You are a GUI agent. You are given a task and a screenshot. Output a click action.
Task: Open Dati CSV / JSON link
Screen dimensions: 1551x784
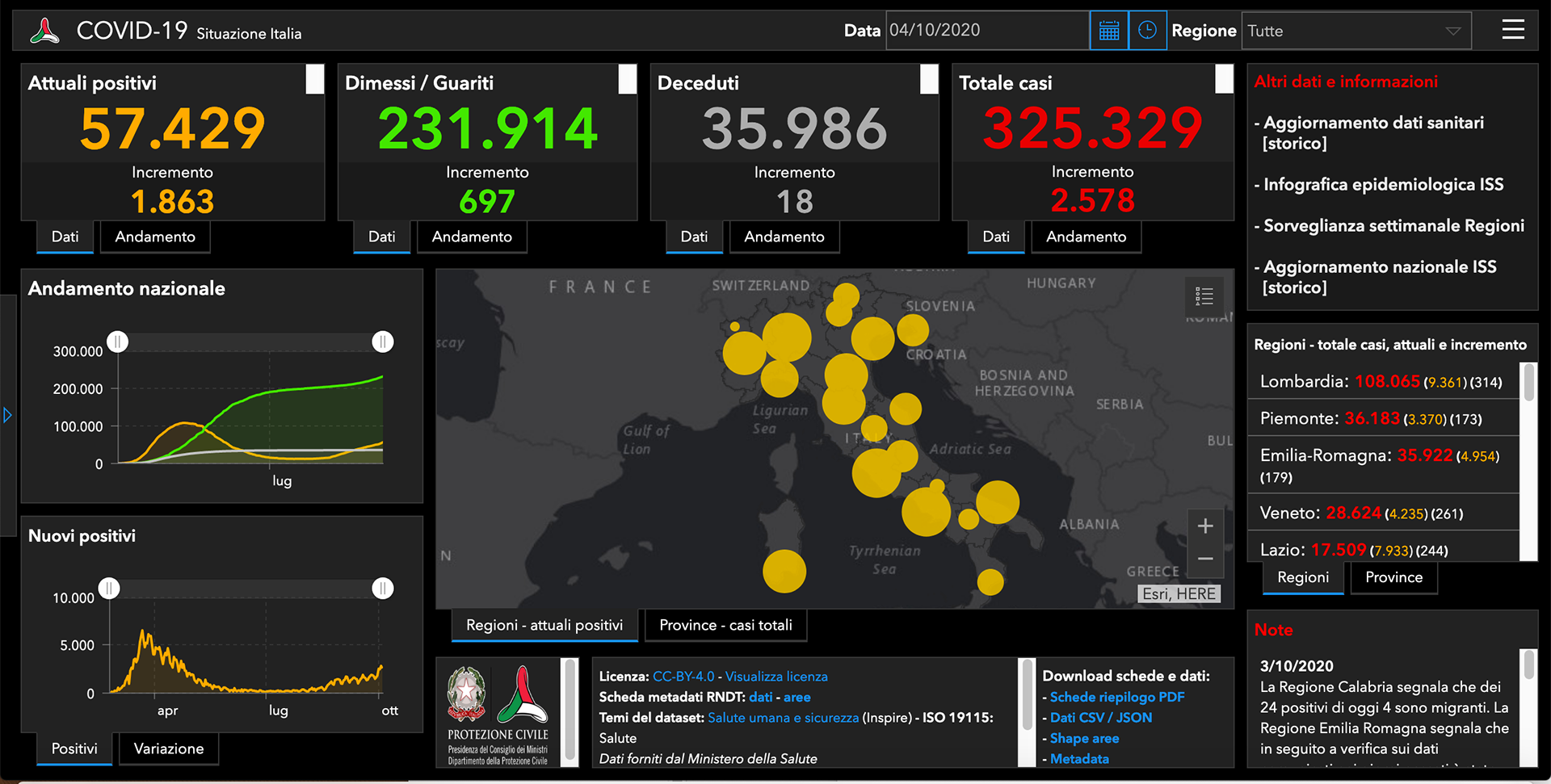1101,718
